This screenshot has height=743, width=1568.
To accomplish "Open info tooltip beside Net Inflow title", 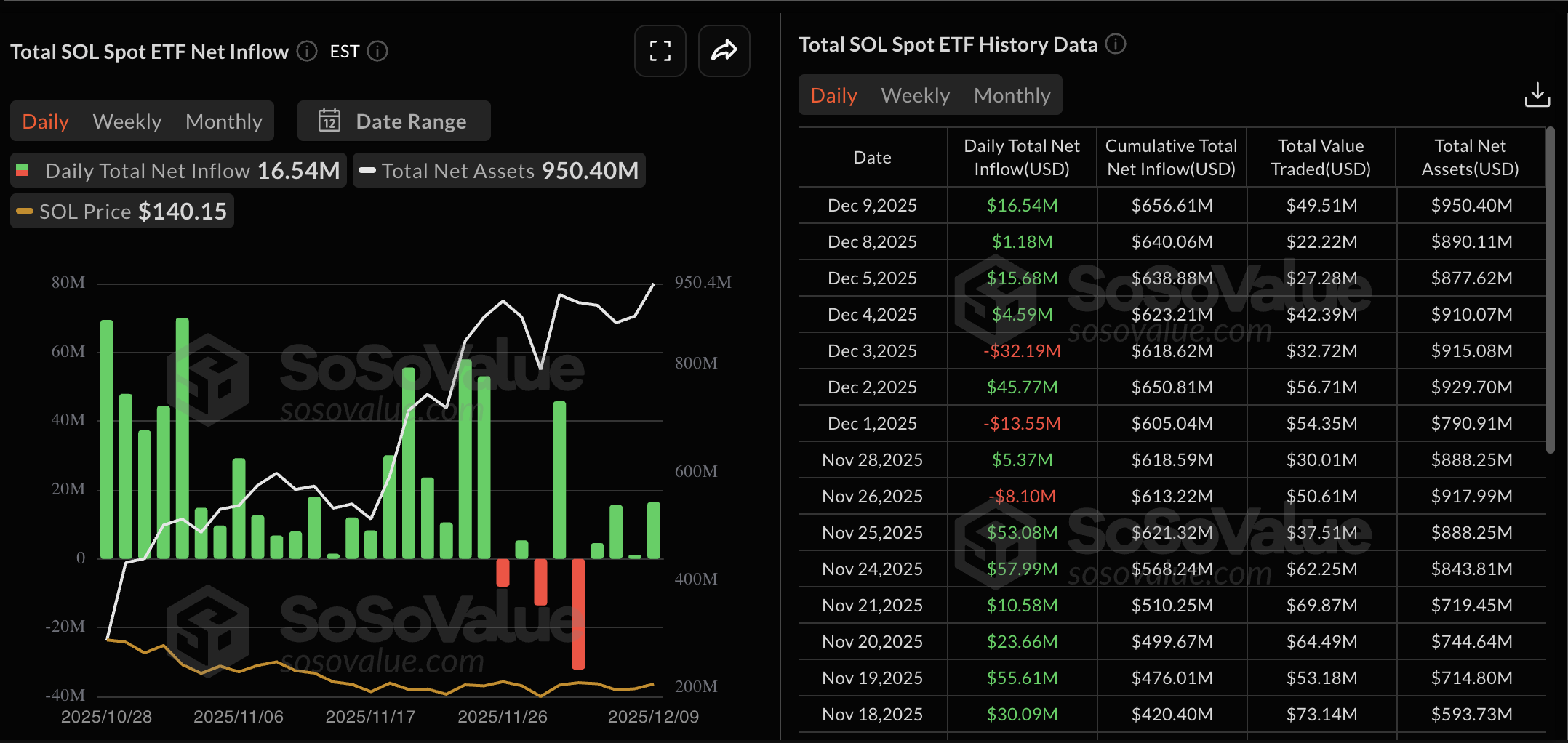I will 306,51.
